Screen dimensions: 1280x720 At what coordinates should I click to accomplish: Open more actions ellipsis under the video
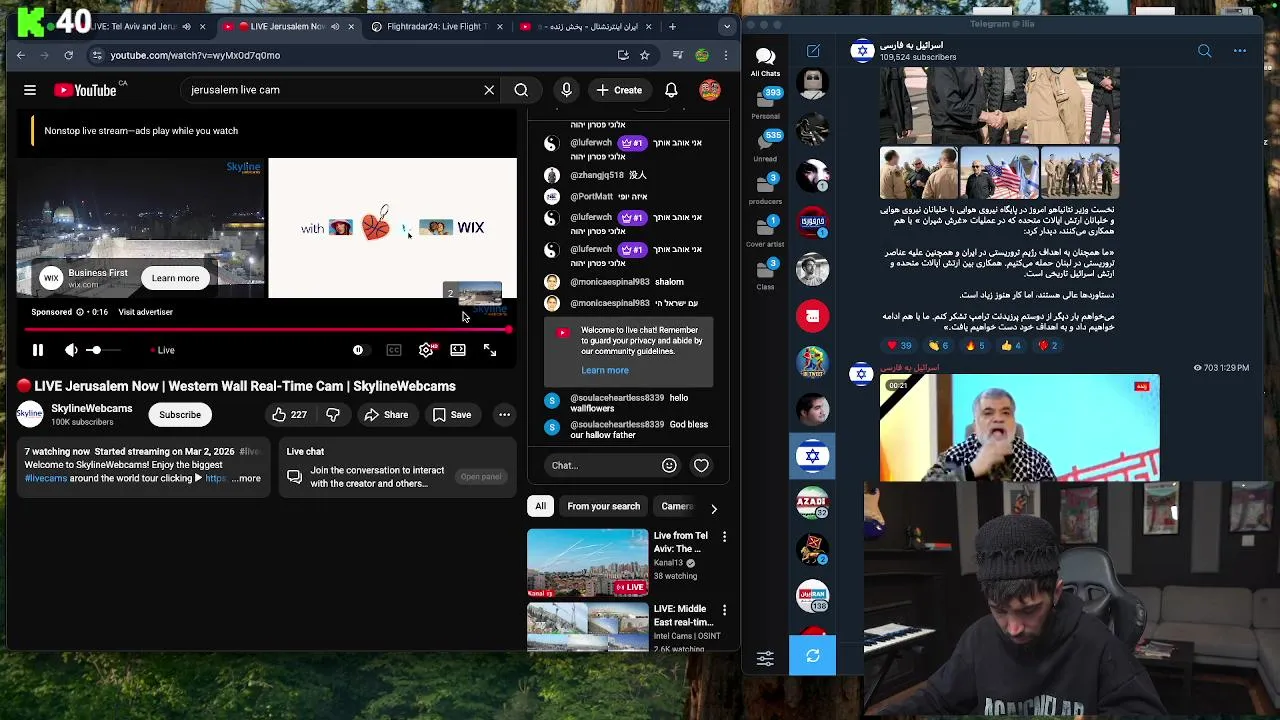(x=504, y=414)
